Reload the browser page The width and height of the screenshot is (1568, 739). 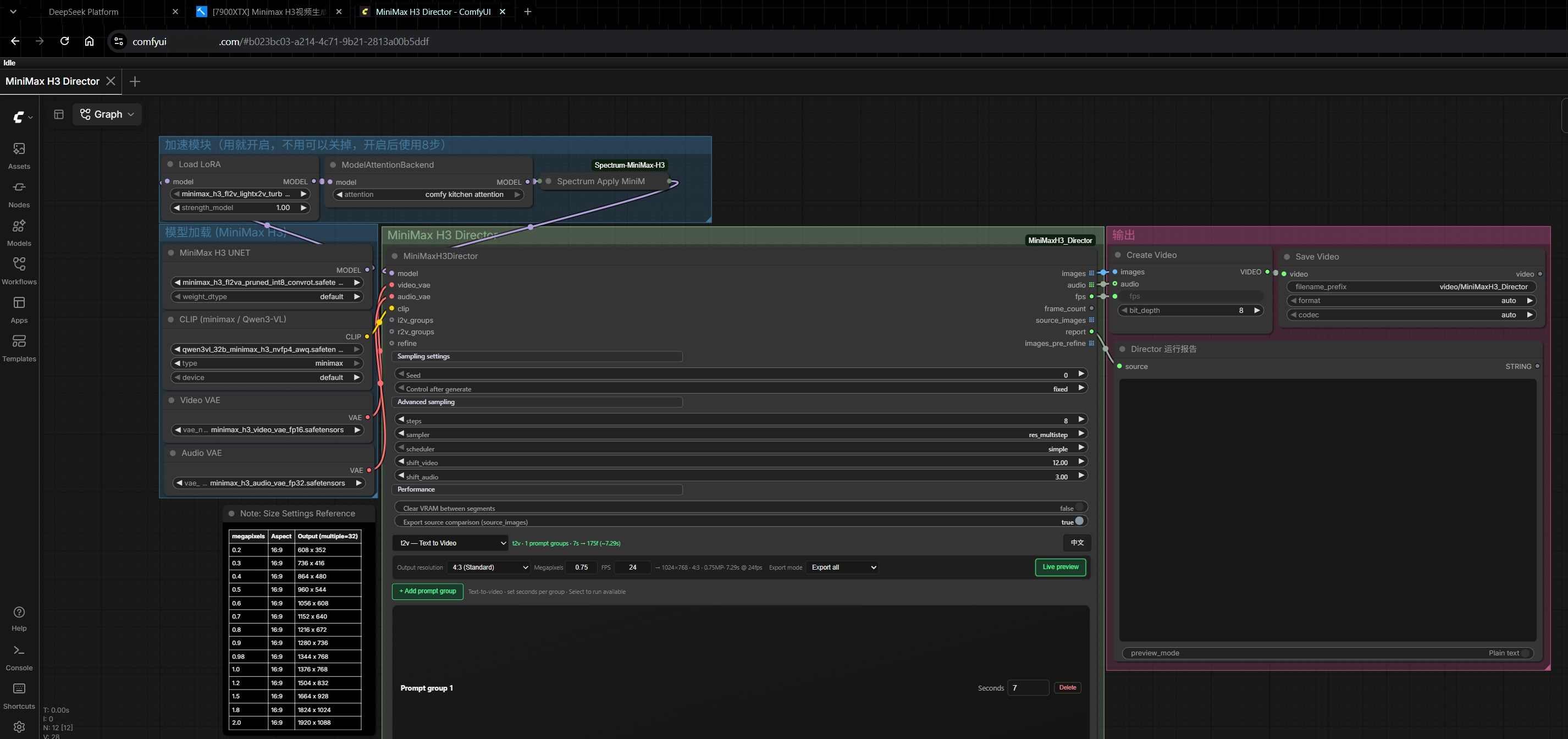(64, 41)
